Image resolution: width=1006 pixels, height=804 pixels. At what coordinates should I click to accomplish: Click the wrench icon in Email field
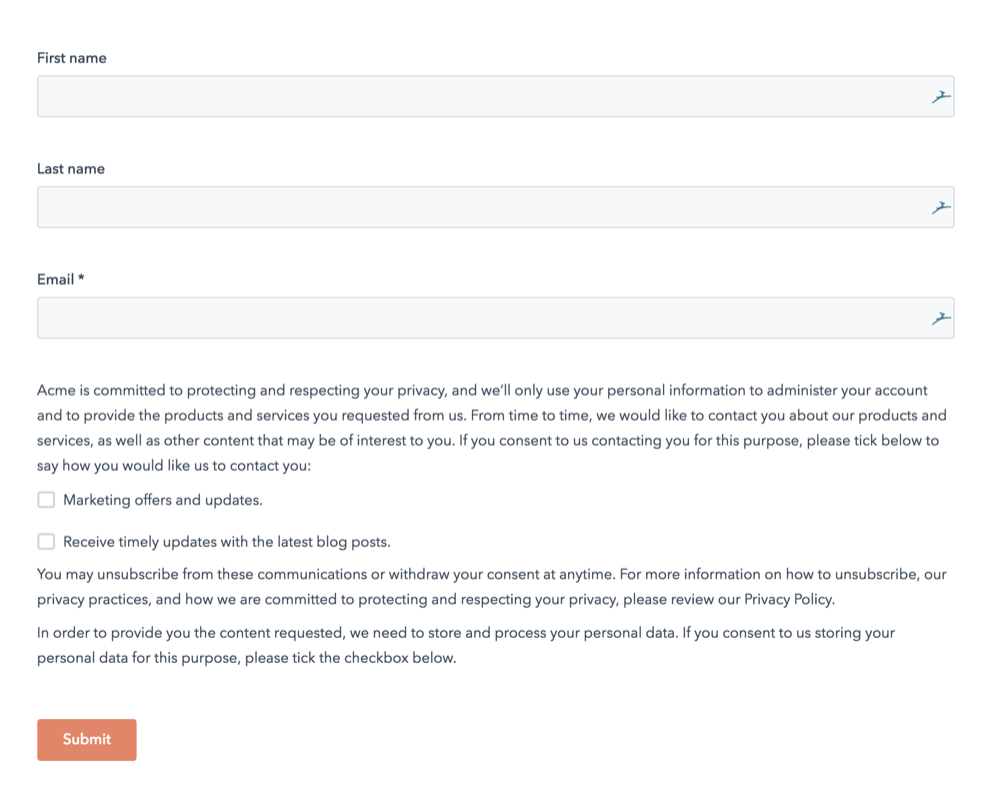tap(941, 317)
